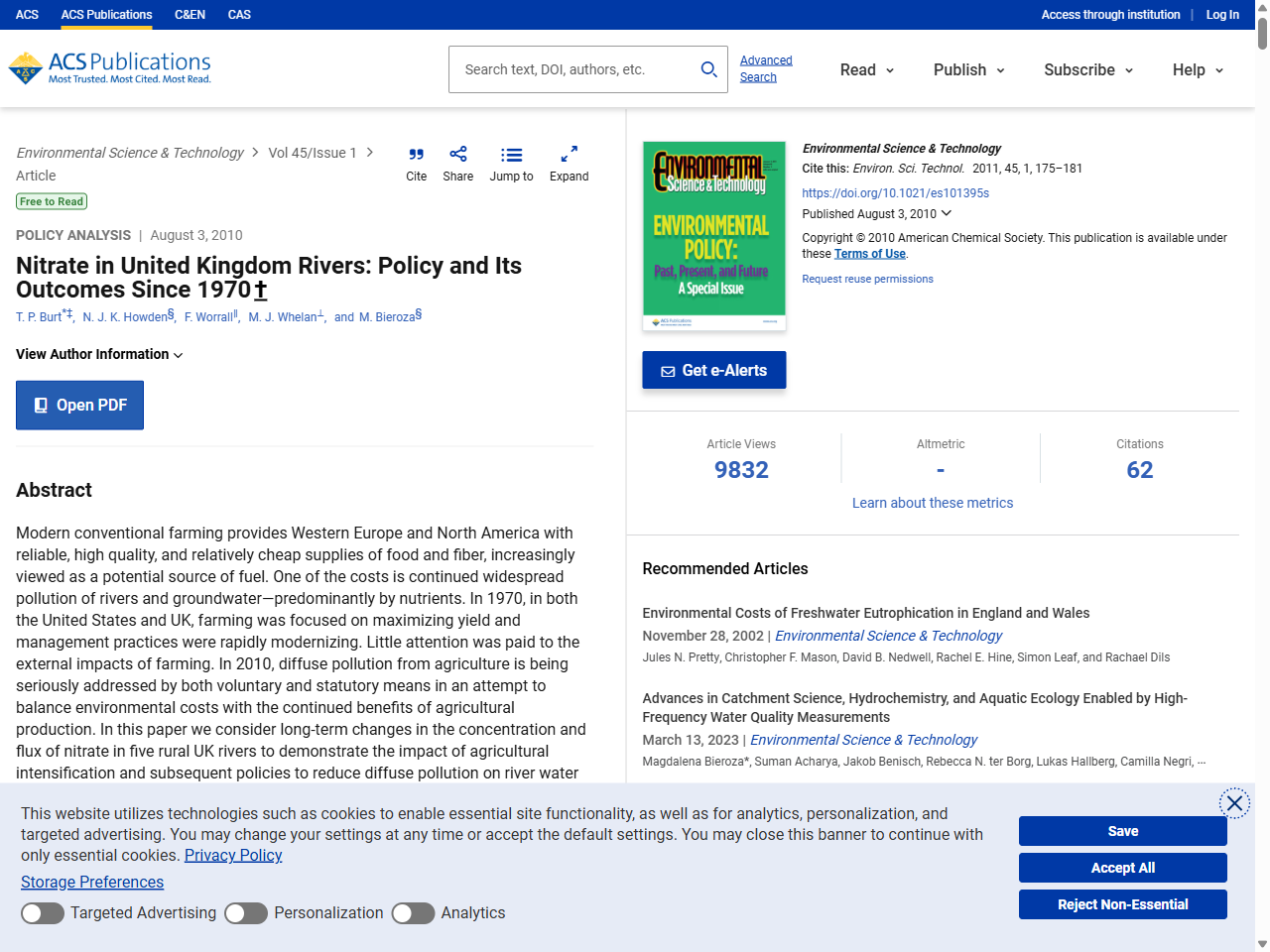The height and width of the screenshot is (952, 1270).
Task: Expand the article view
Action: pos(569,164)
